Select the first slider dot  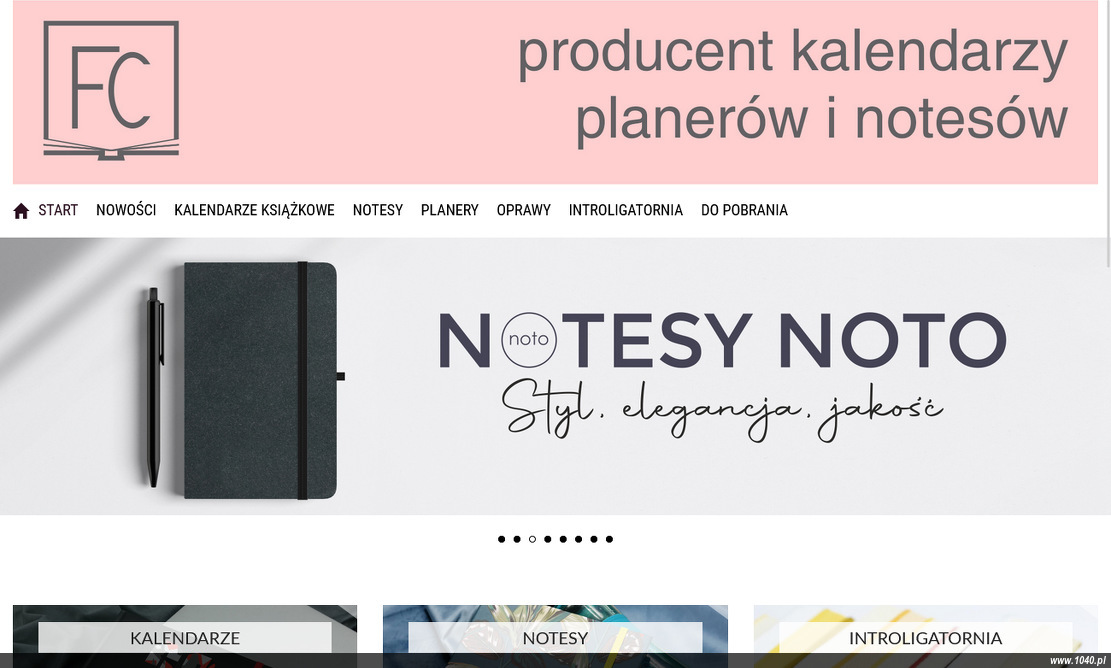502,539
